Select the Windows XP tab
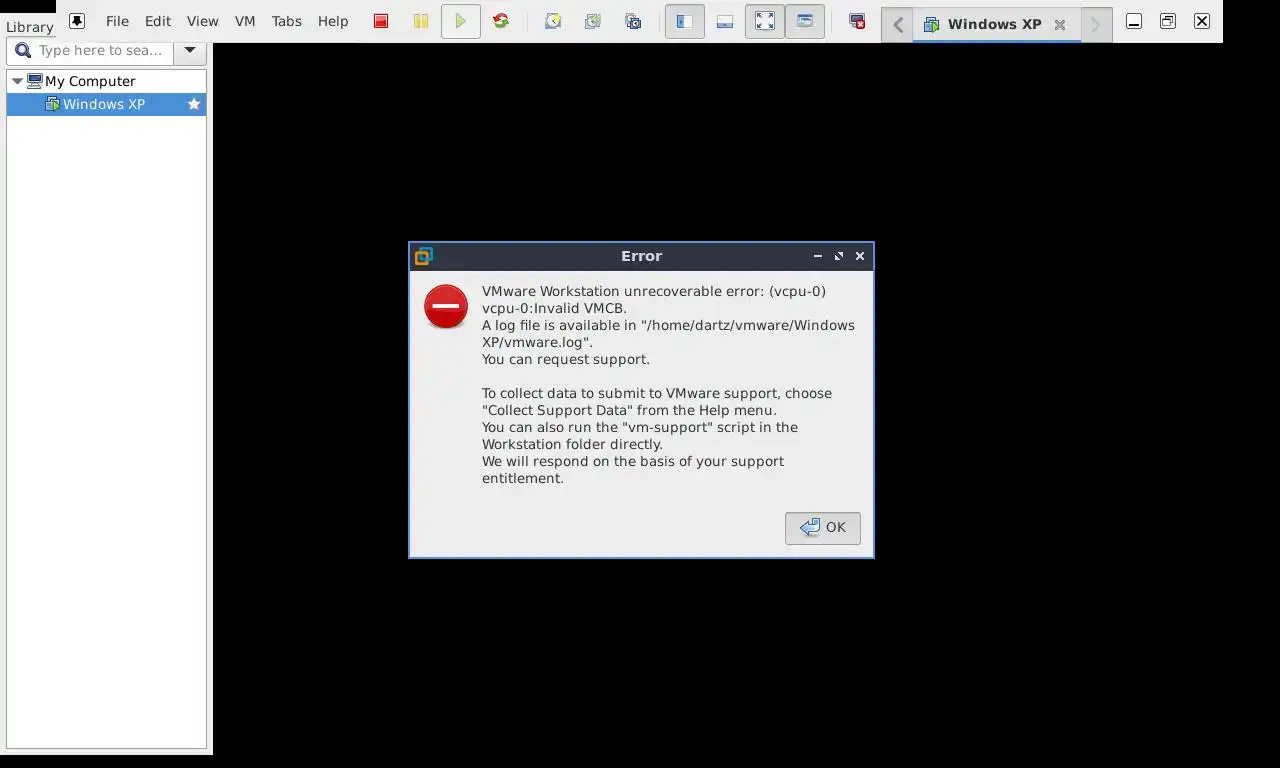The image size is (1280, 768). 994,24
